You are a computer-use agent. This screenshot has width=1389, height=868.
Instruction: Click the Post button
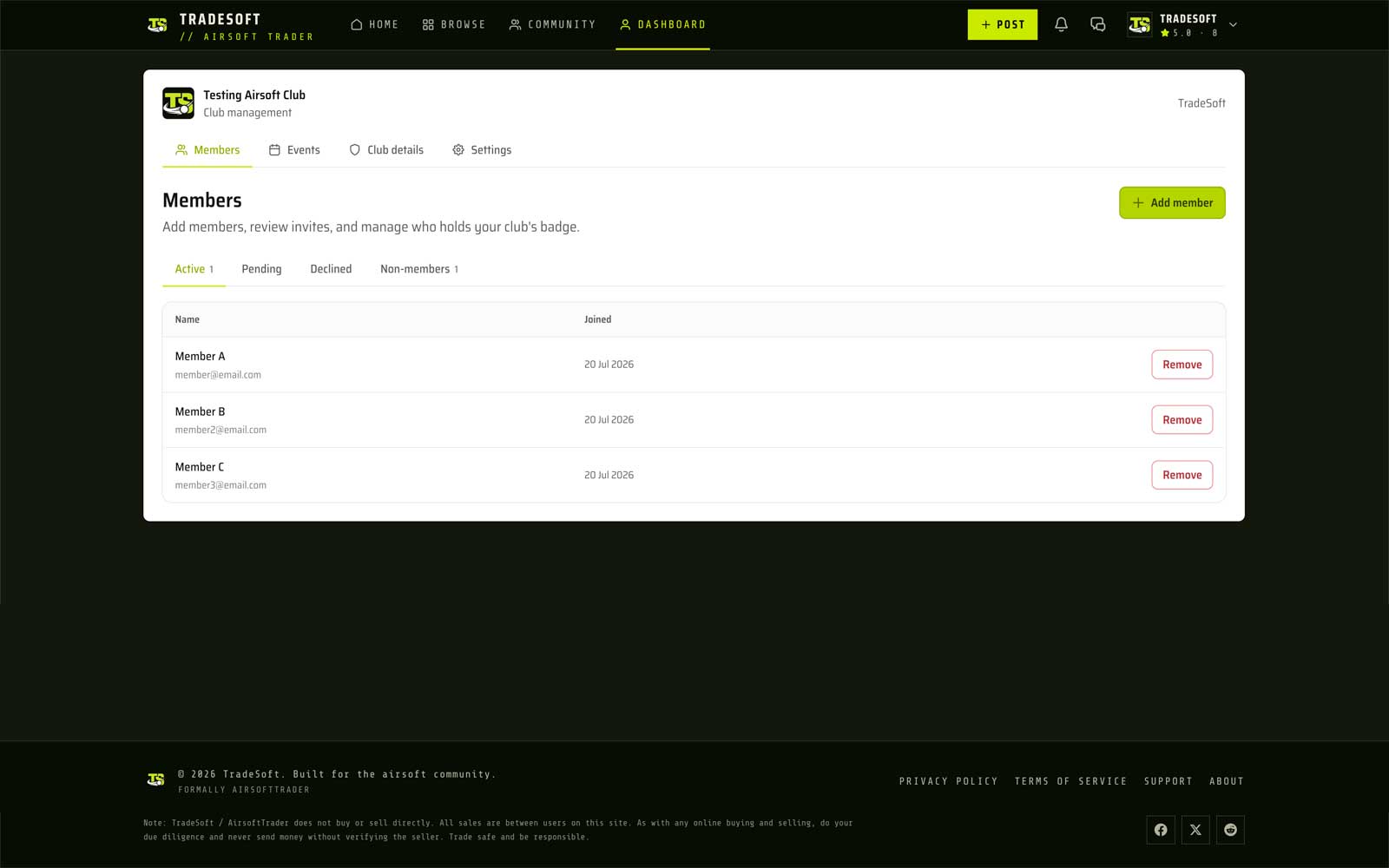click(1002, 24)
